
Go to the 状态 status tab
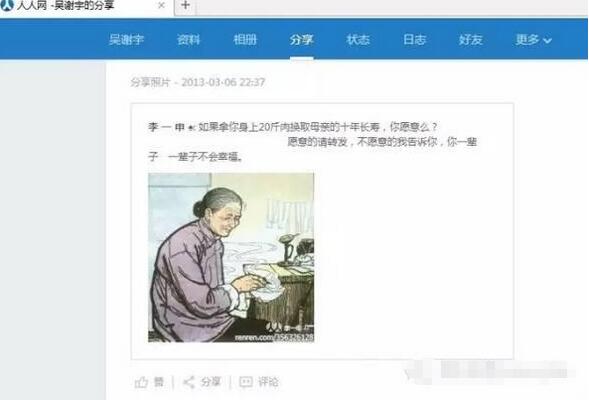coord(358,39)
